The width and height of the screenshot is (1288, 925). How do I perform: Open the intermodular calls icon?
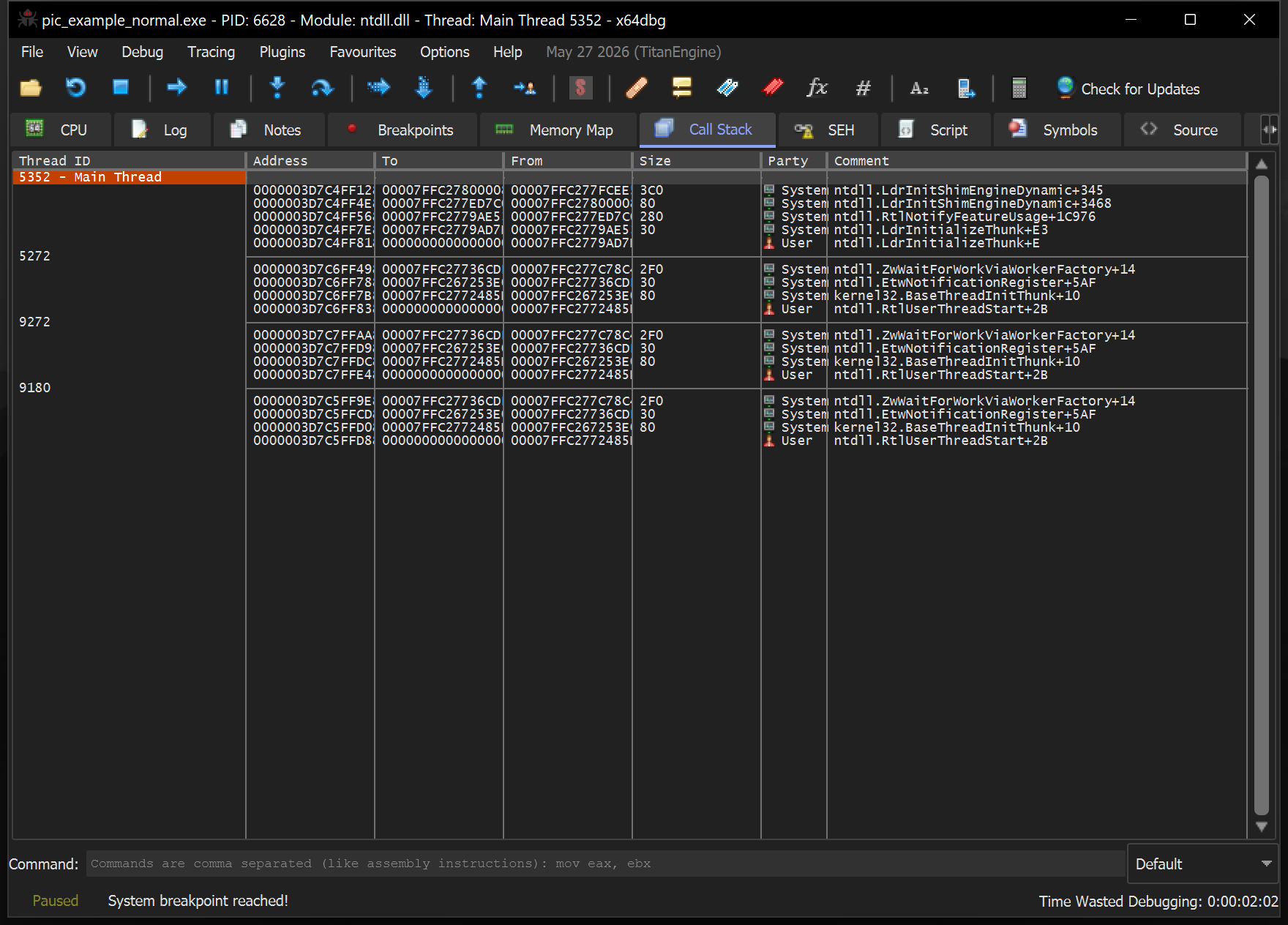pyautogui.click(x=966, y=88)
